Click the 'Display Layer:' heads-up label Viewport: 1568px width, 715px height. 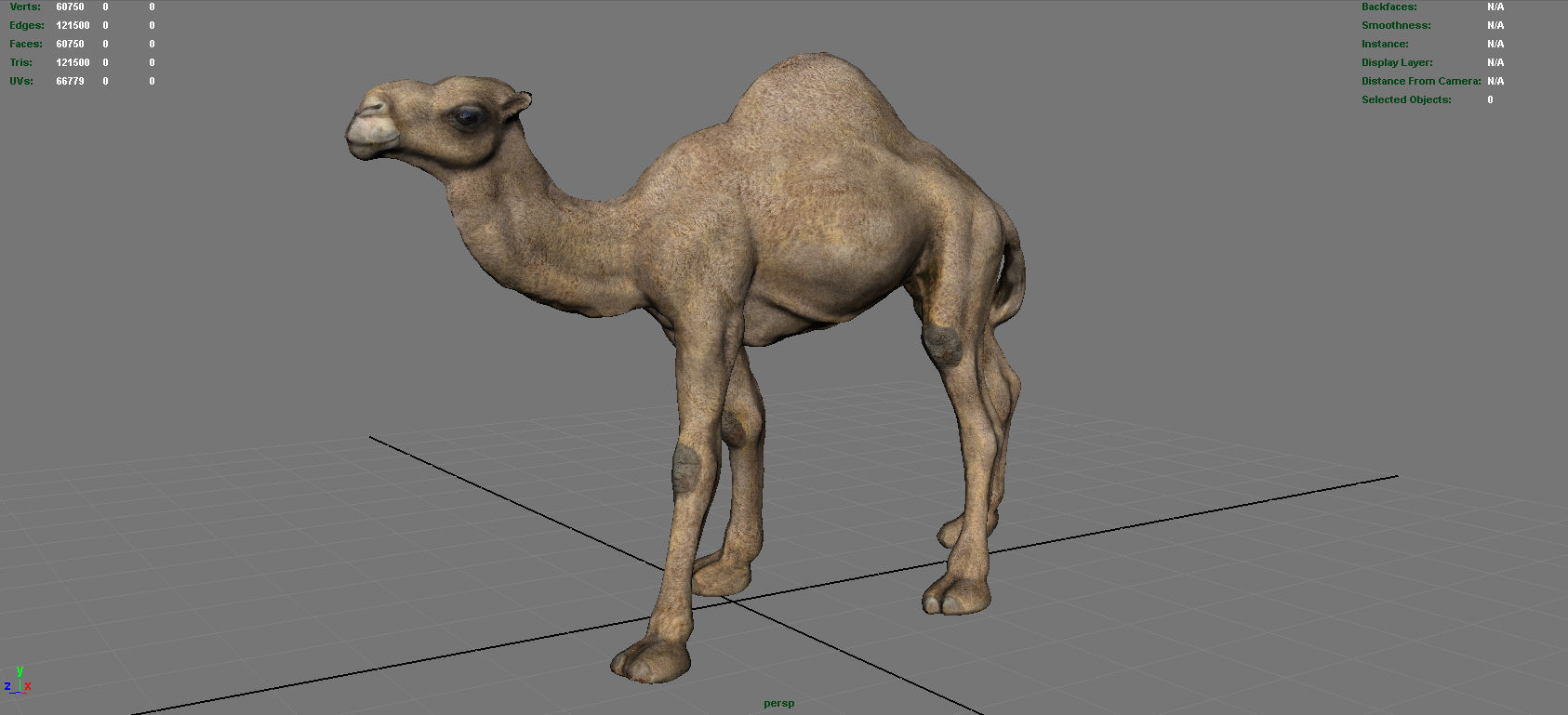pos(1397,62)
